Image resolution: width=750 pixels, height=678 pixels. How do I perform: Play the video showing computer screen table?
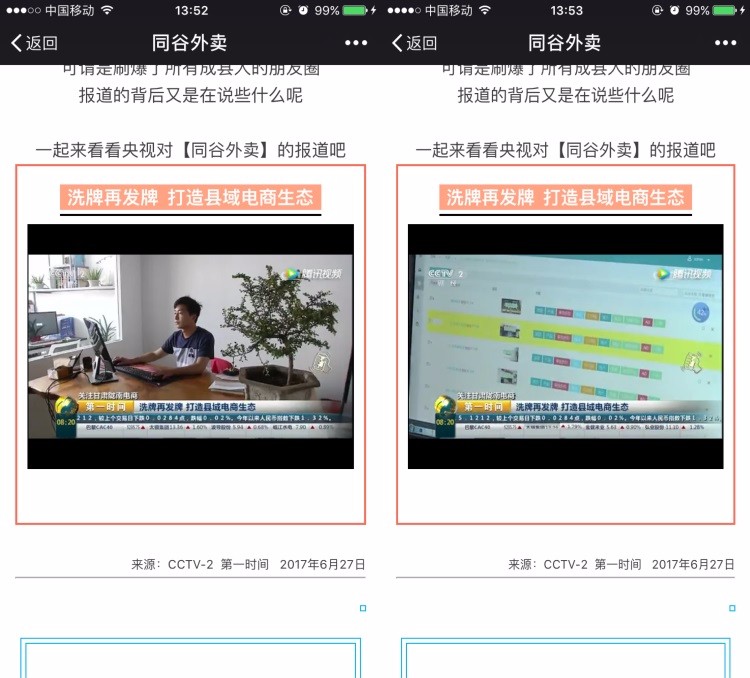(x=565, y=346)
